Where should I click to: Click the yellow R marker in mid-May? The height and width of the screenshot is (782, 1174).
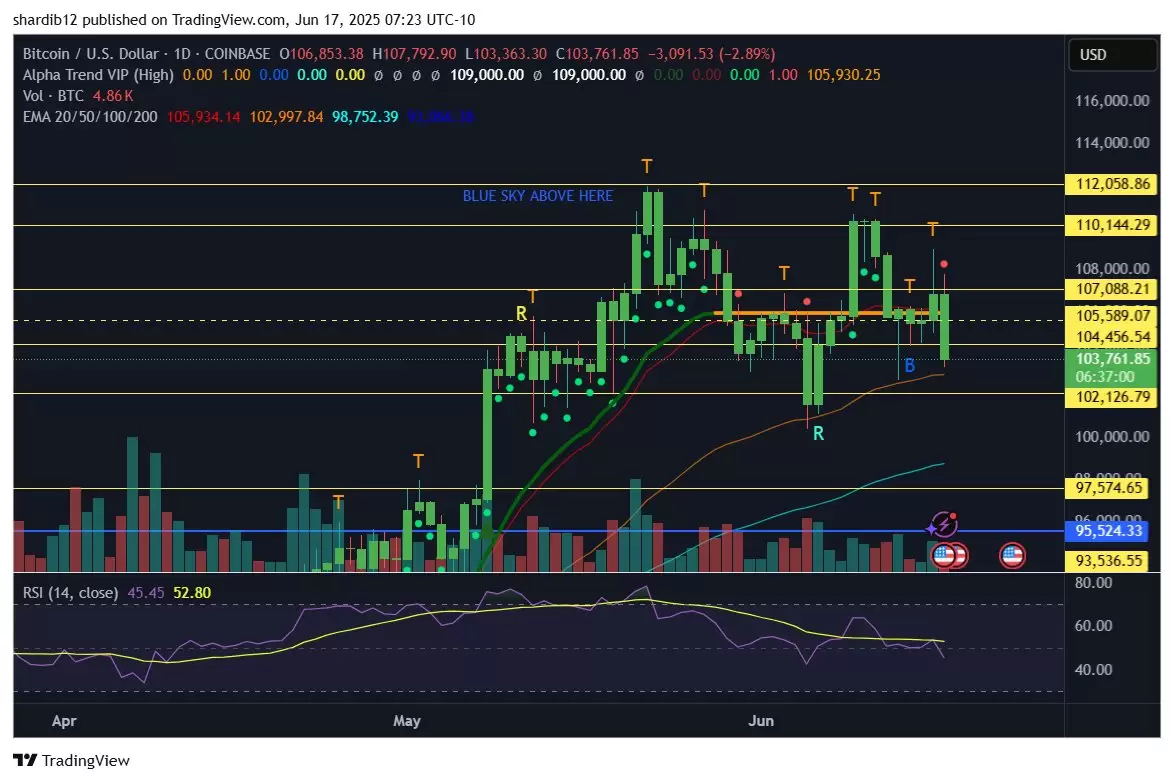(521, 313)
